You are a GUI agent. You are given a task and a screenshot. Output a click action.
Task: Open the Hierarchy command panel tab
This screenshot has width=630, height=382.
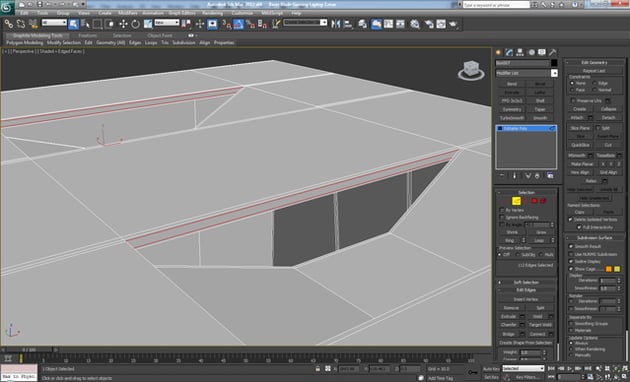tap(520, 52)
